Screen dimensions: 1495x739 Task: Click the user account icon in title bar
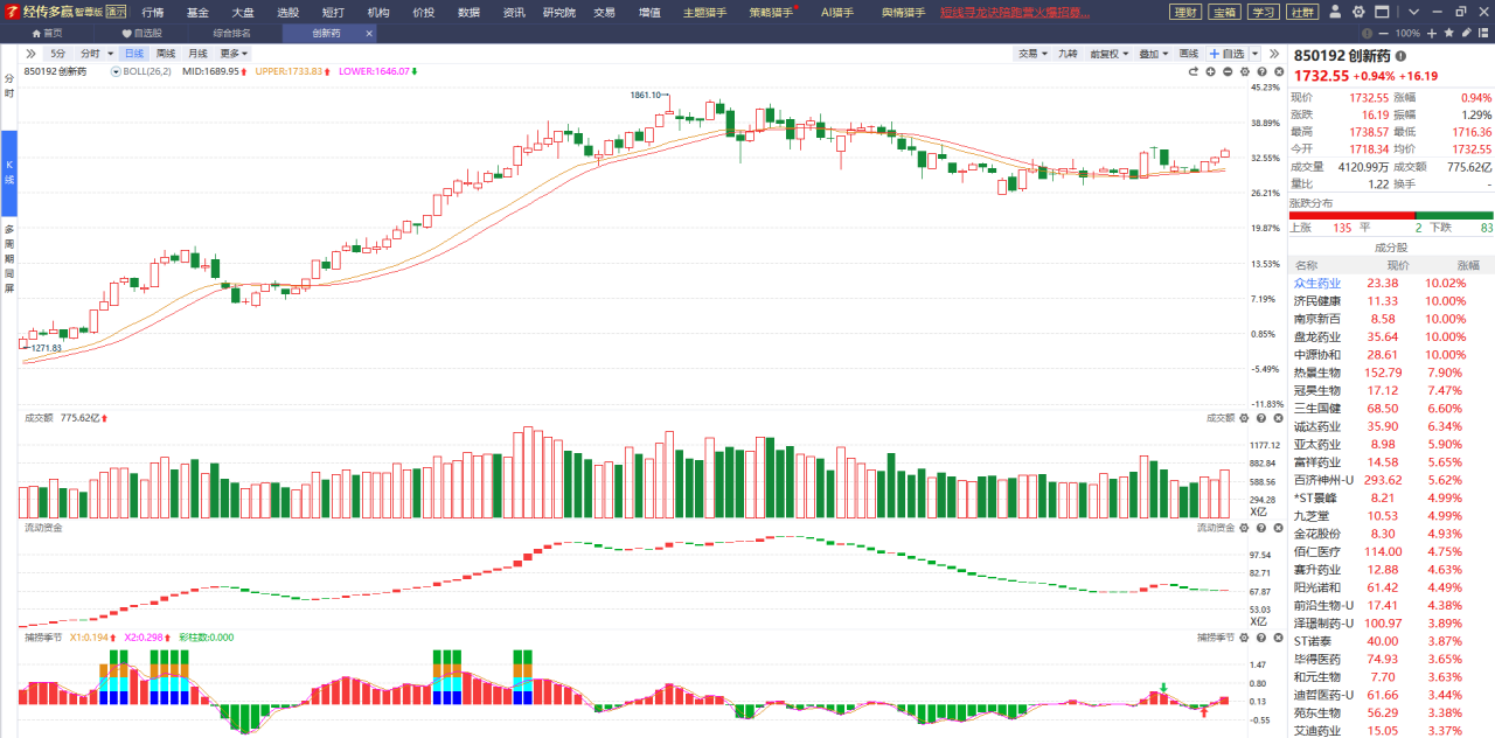[1337, 12]
